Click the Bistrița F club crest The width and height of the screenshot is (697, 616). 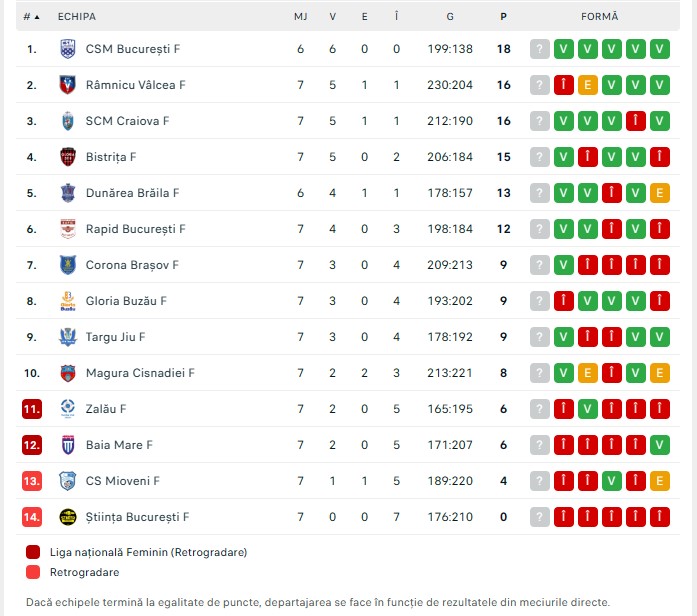coord(67,157)
